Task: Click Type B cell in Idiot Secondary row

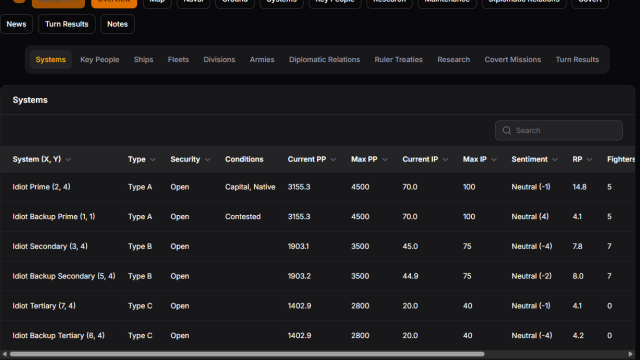Action: click(140, 247)
